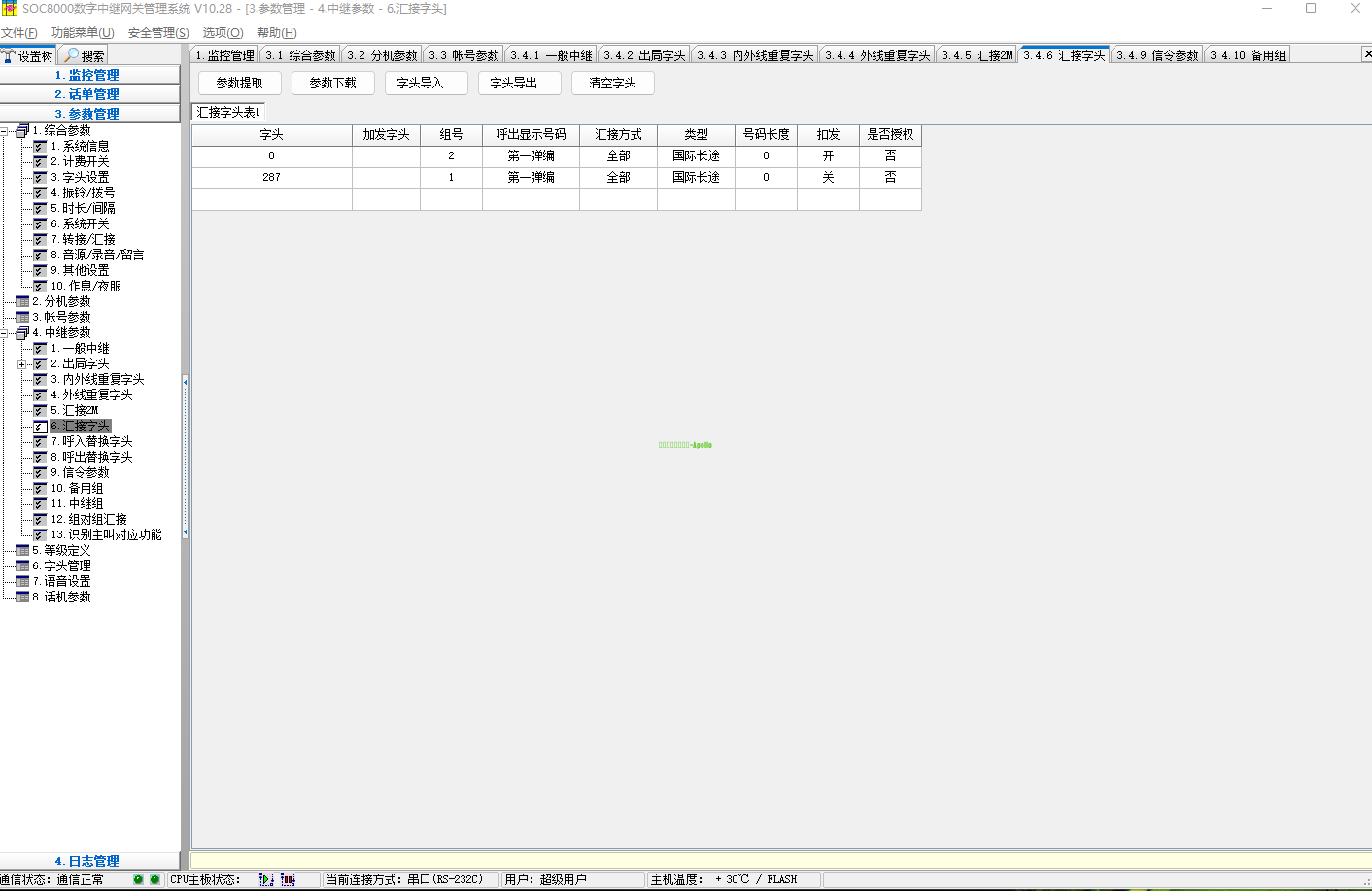The image size is (1372, 891).
Task: Click the 系统信息 checkmark icon
Action: click(x=40, y=146)
